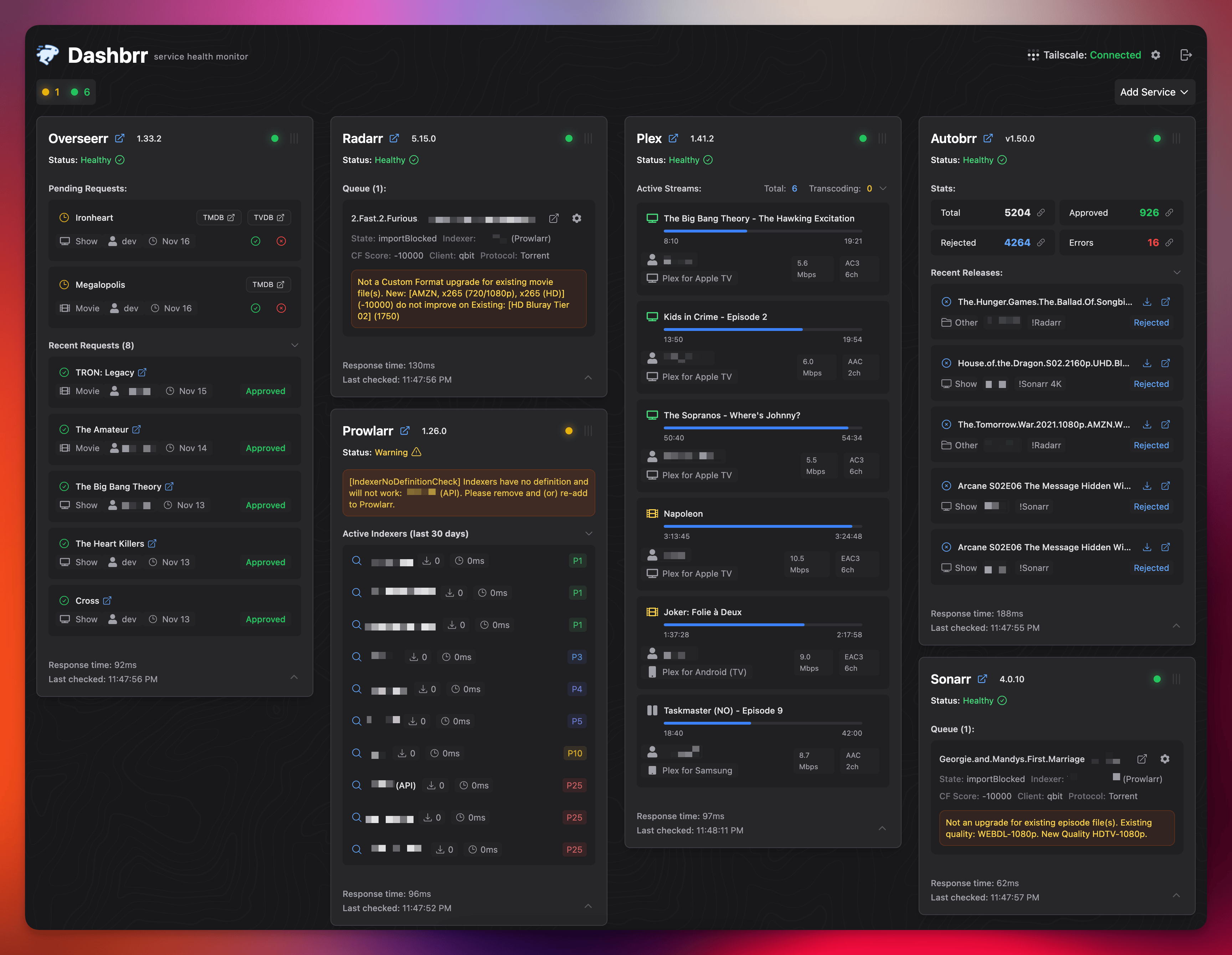The image size is (1232, 955).
Task: Open the Add Service dropdown
Action: point(1154,92)
